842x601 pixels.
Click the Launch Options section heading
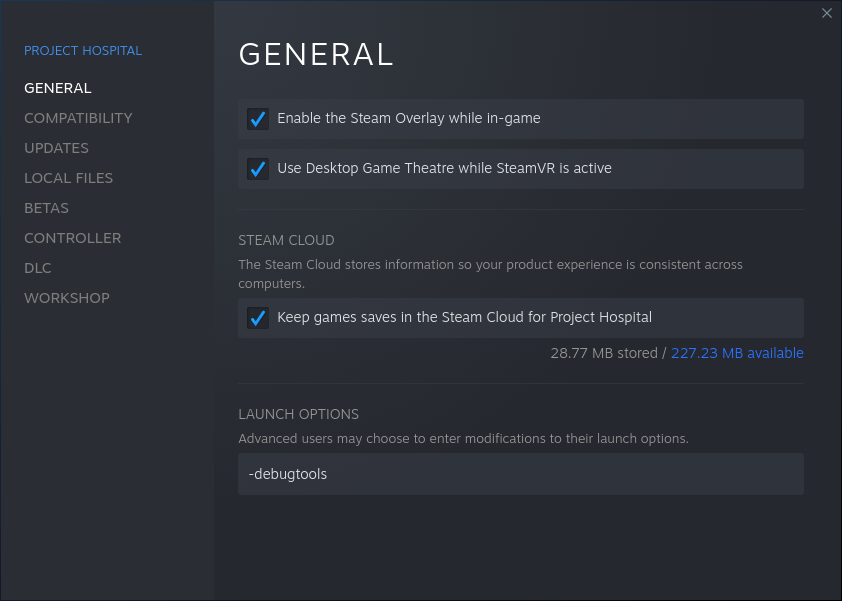298,414
